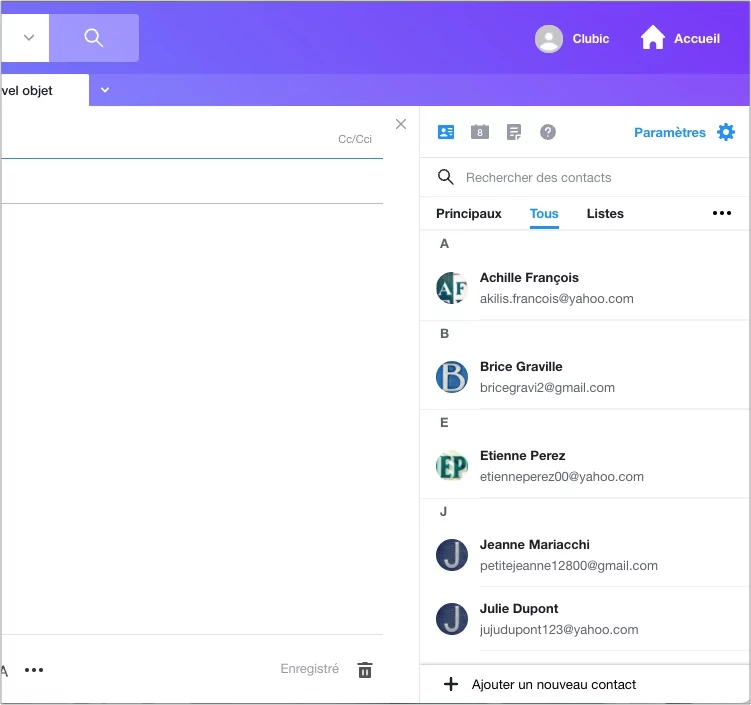Click the plus icon to add contact

point(450,684)
